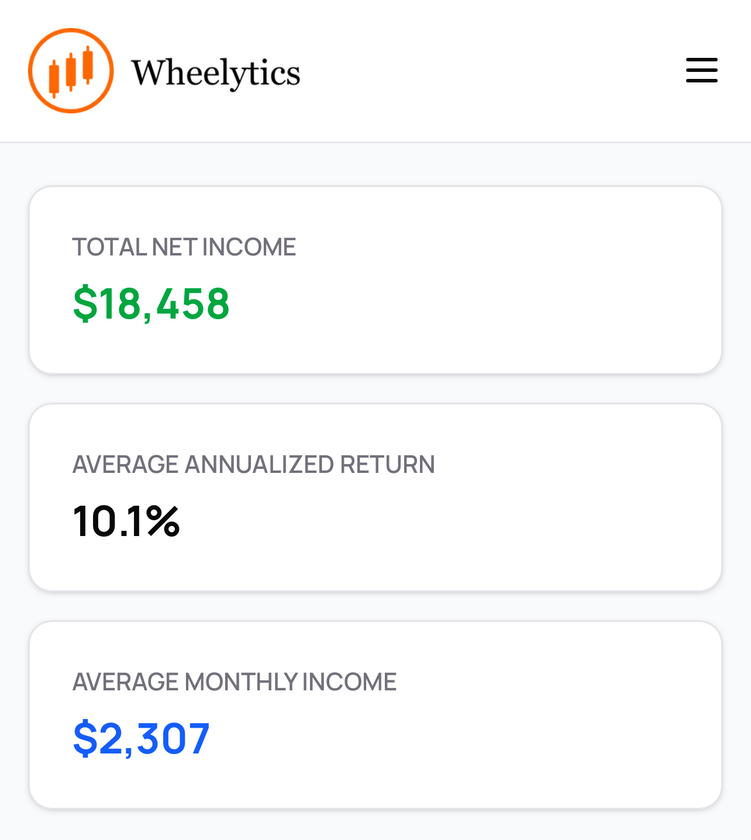Click the green $18,458 value
The width and height of the screenshot is (751, 840).
pyautogui.click(x=151, y=304)
